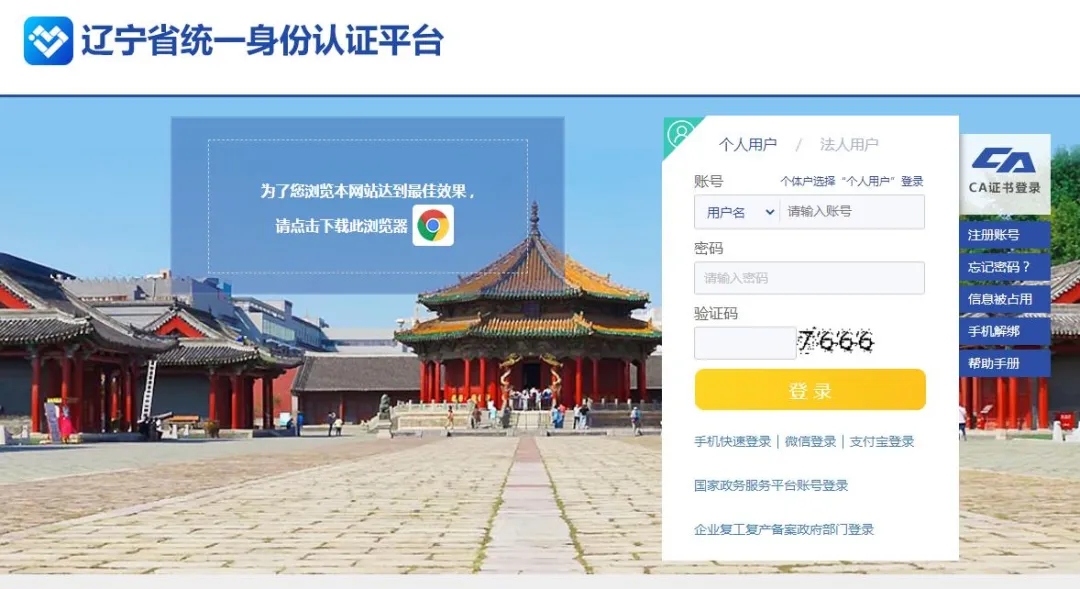Expand the 用户名 account type dropdown

(736, 212)
